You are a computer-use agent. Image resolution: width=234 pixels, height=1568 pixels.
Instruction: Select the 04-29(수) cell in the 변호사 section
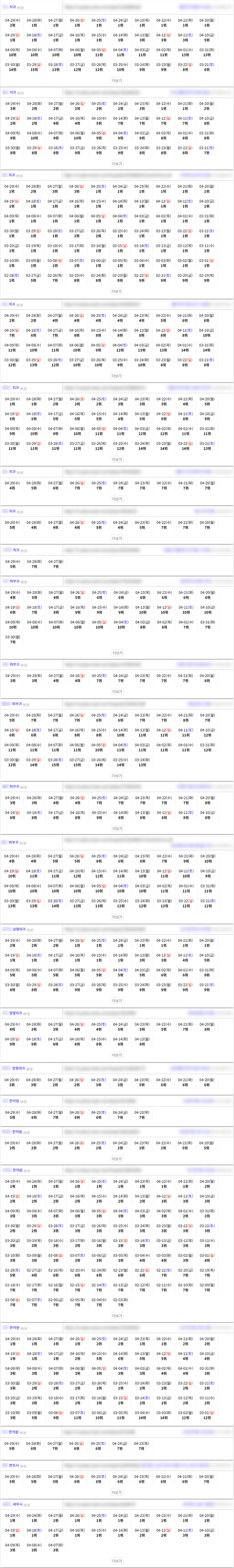pos(12,1479)
